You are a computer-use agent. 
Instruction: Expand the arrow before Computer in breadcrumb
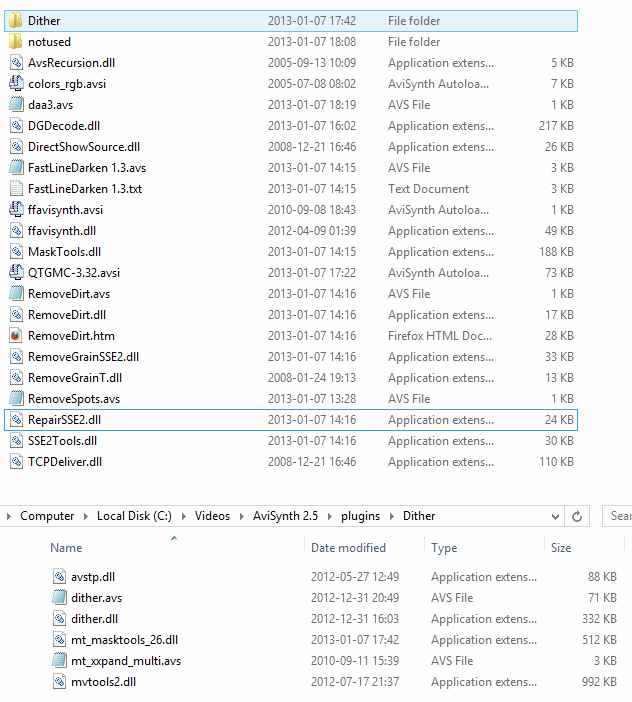9,516
